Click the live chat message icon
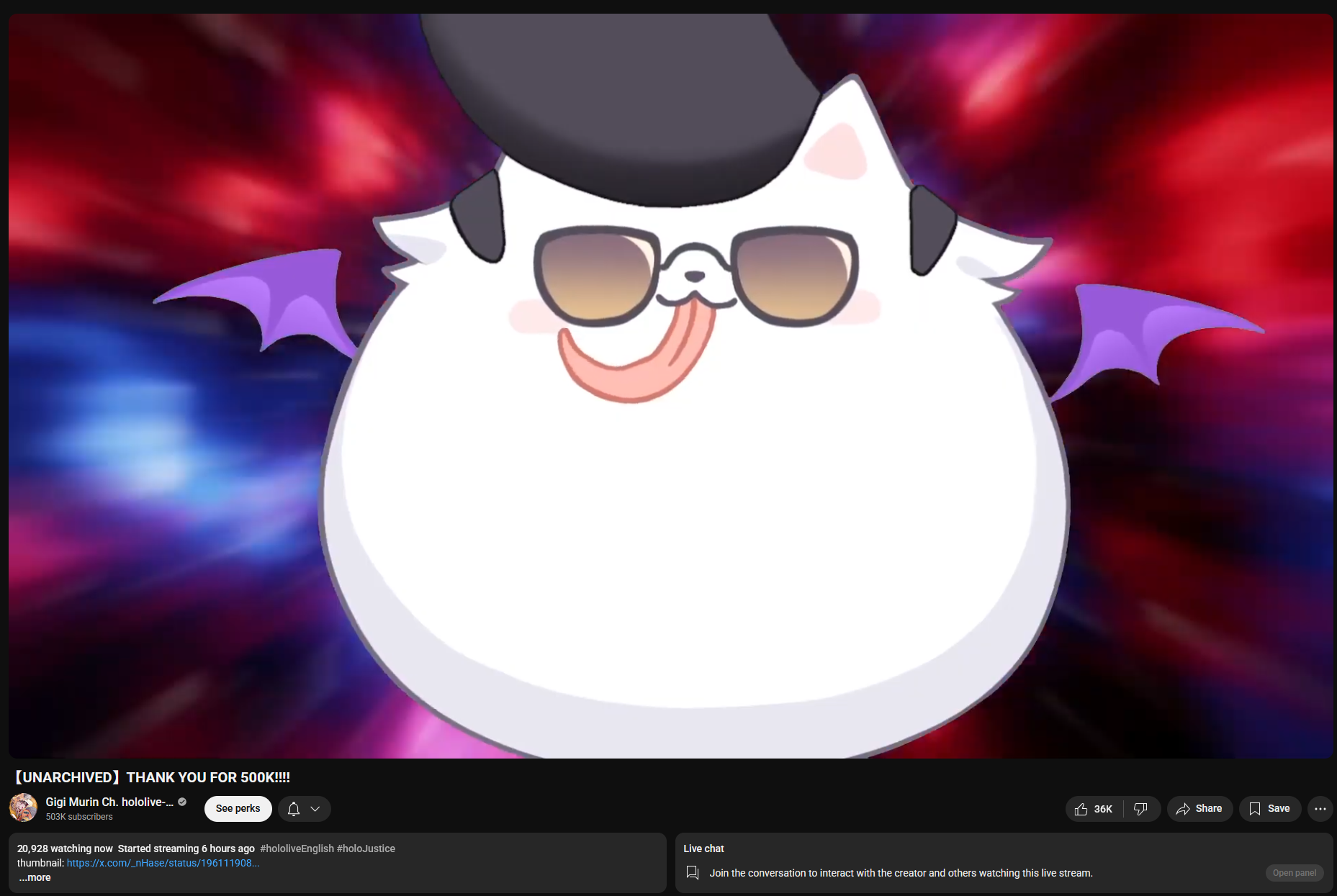The image size is (1337, 896). [693, 873]
